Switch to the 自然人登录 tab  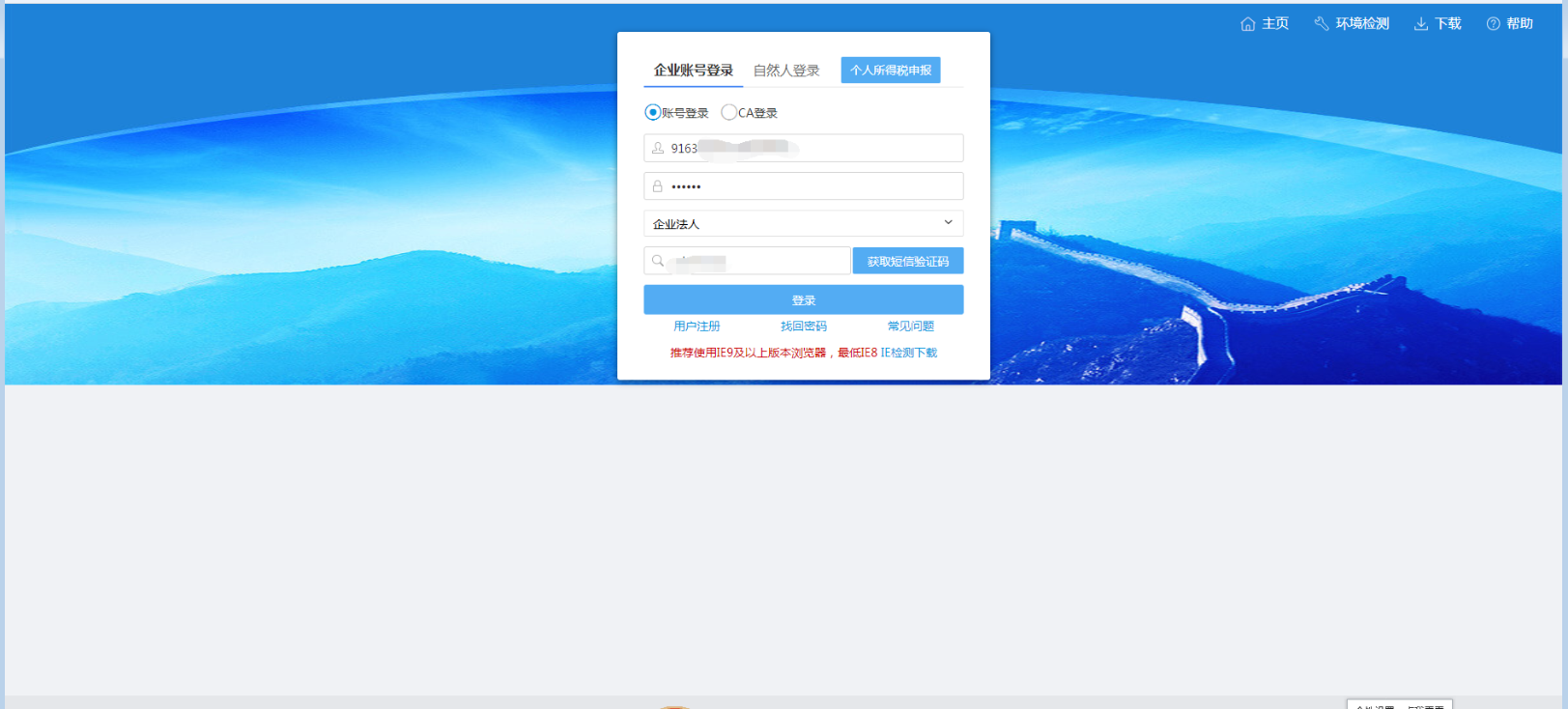pyautogui.click(x=786, y=71)
